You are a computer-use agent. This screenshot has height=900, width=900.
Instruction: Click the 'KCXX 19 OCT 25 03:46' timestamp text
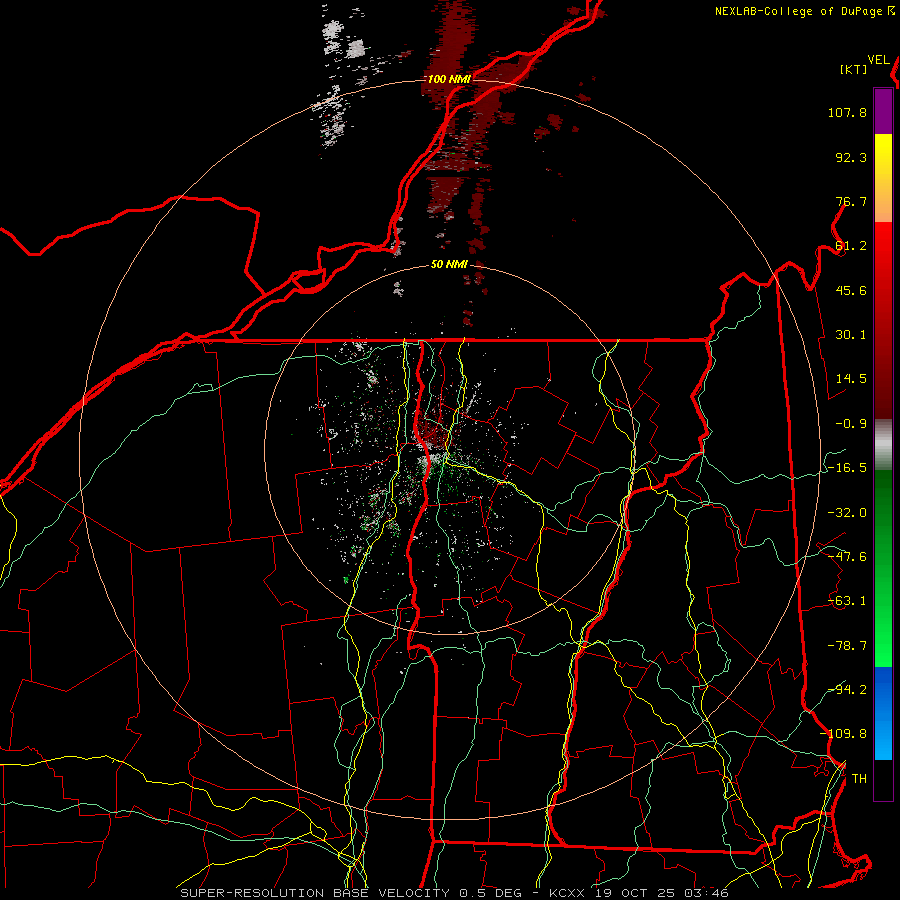639,893
